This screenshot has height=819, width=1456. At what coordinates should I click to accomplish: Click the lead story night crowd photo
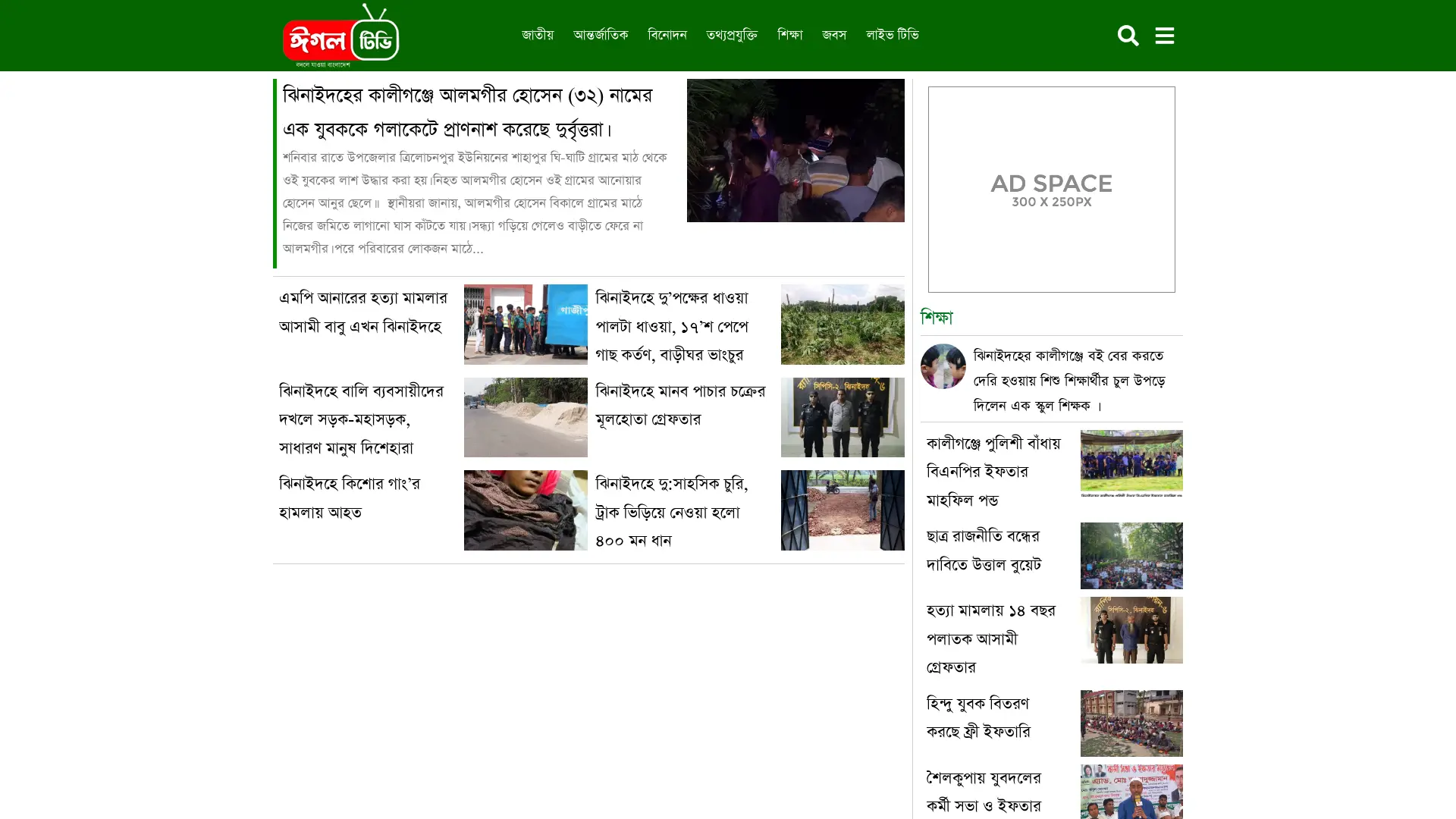point(795,150)
